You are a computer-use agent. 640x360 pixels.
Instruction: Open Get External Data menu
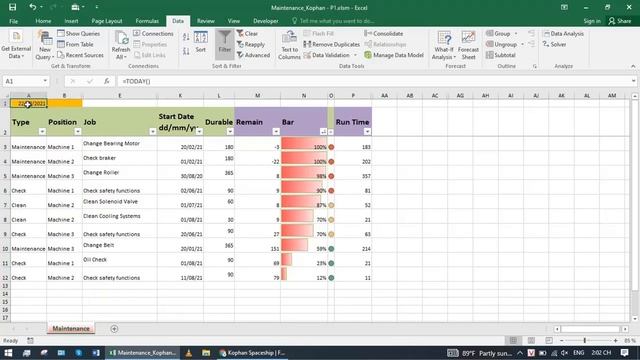pos(16,45)
